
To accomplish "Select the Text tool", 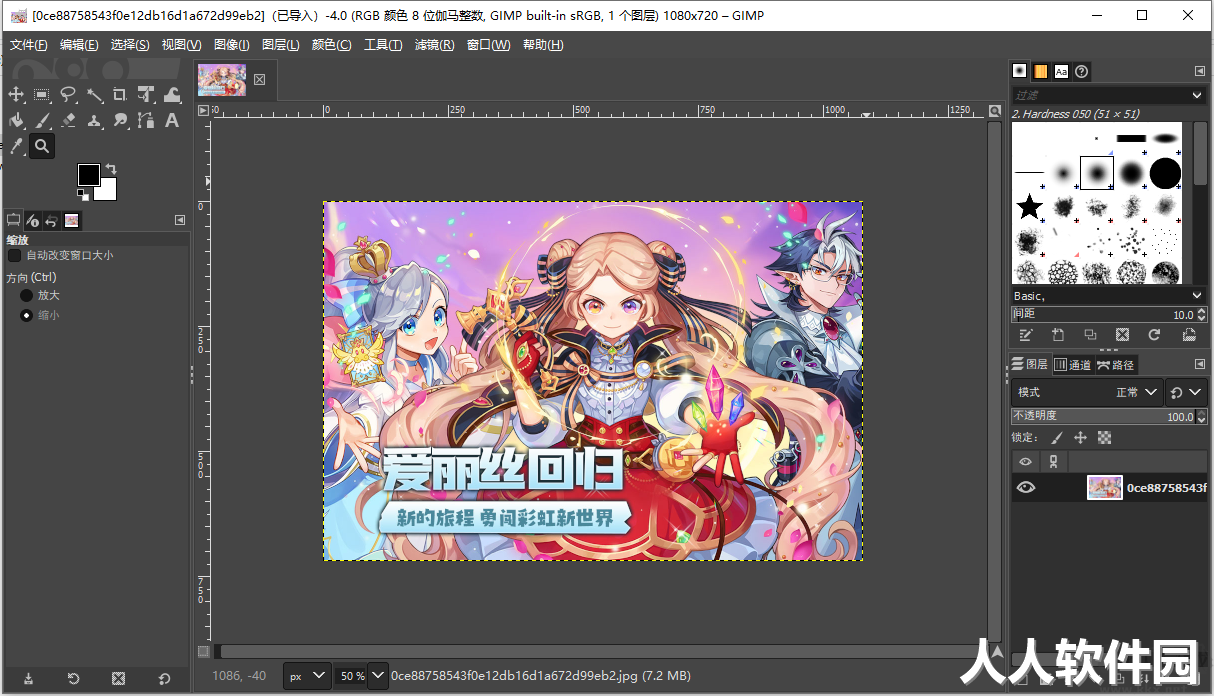I will (172, 121).
